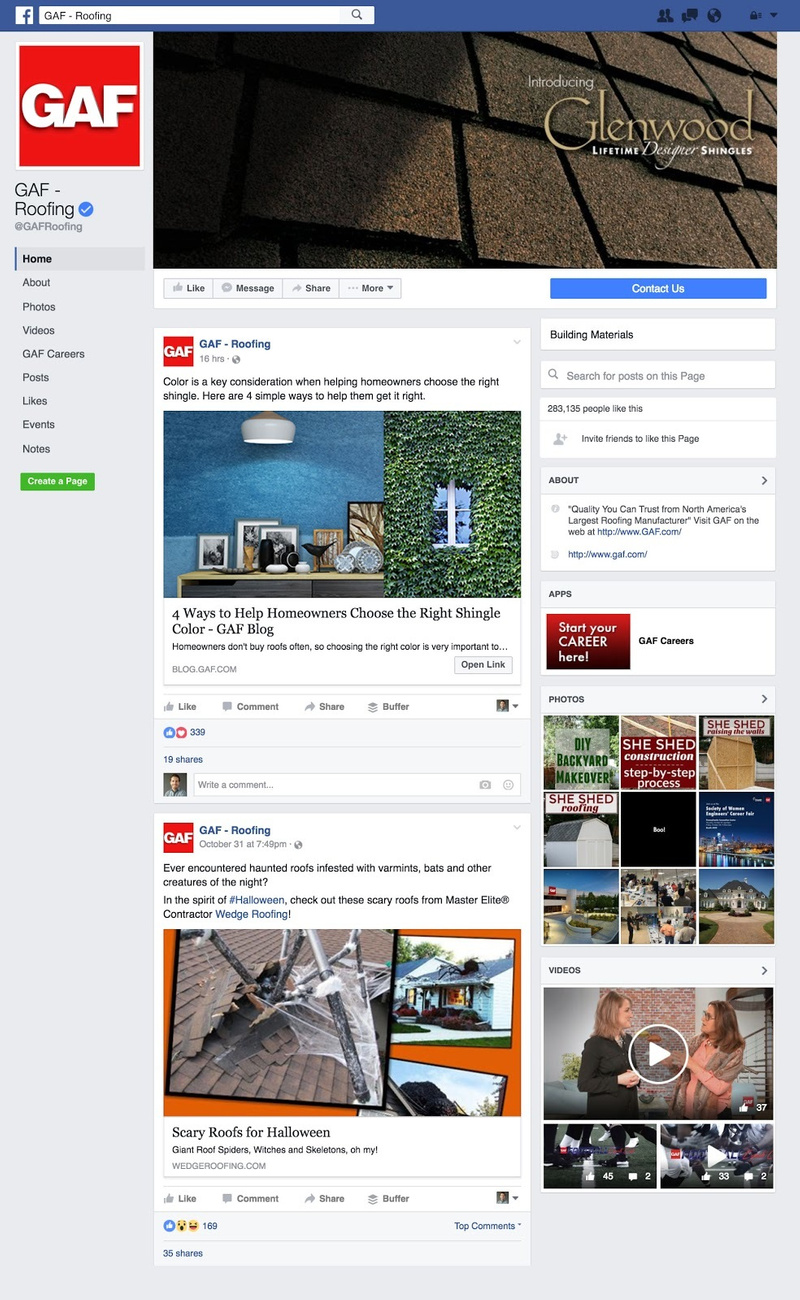Click the Share button below the cover photo
The height and width of the screenshot is (1300, 800).
click(311, 288)
